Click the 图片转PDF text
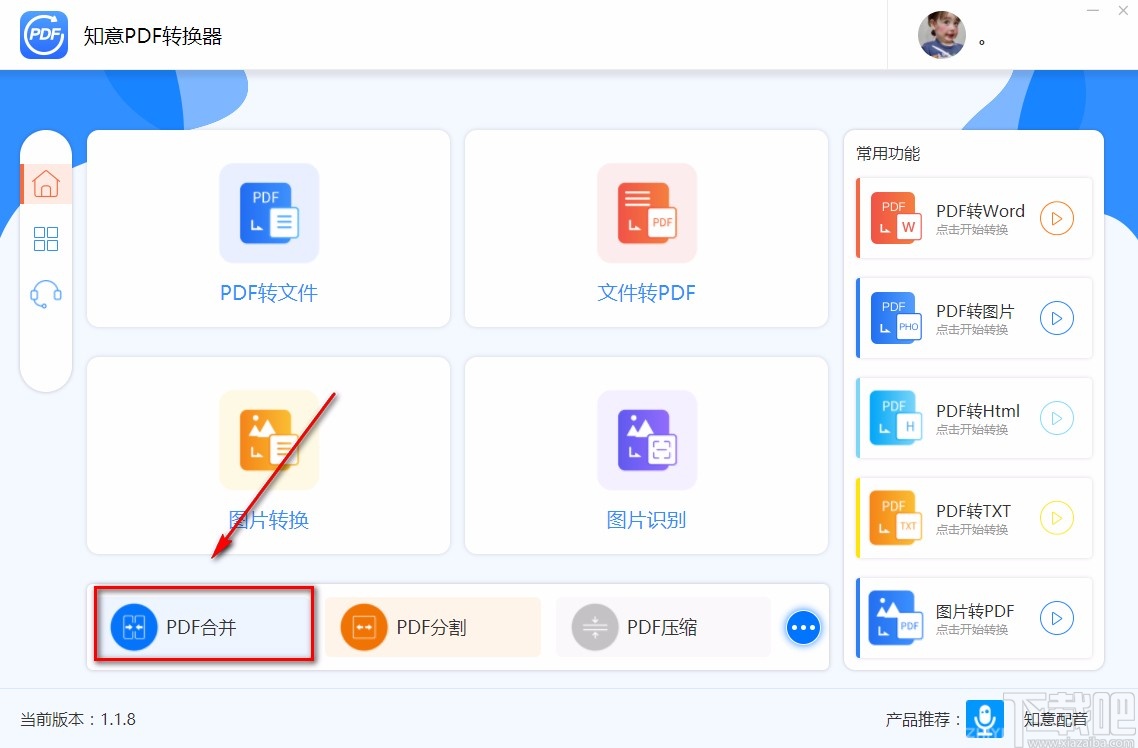 pos(975,612)
